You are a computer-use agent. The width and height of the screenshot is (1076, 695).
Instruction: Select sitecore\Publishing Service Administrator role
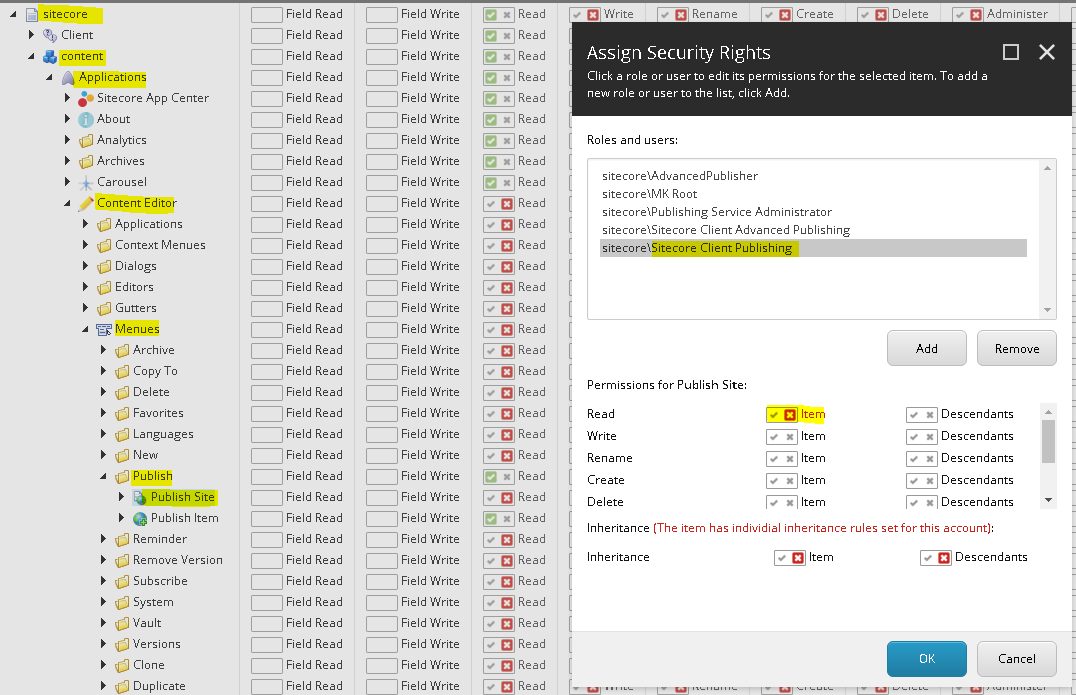[x=716, y=212]
